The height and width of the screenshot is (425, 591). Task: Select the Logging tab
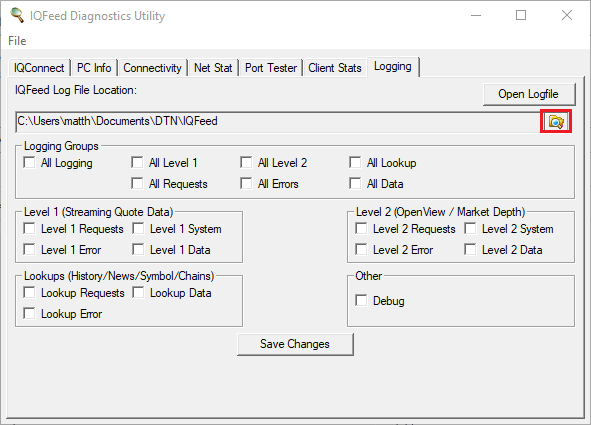[393, 67]
